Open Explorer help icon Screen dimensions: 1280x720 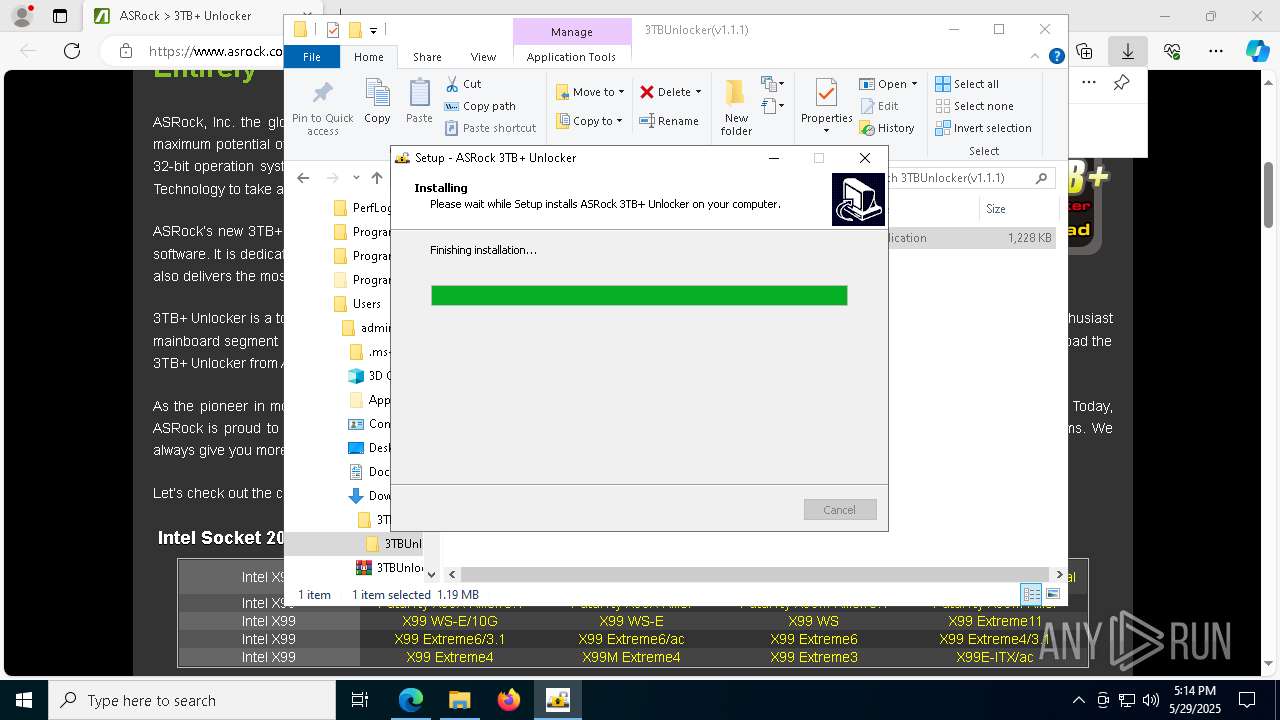click(1056, 57)
